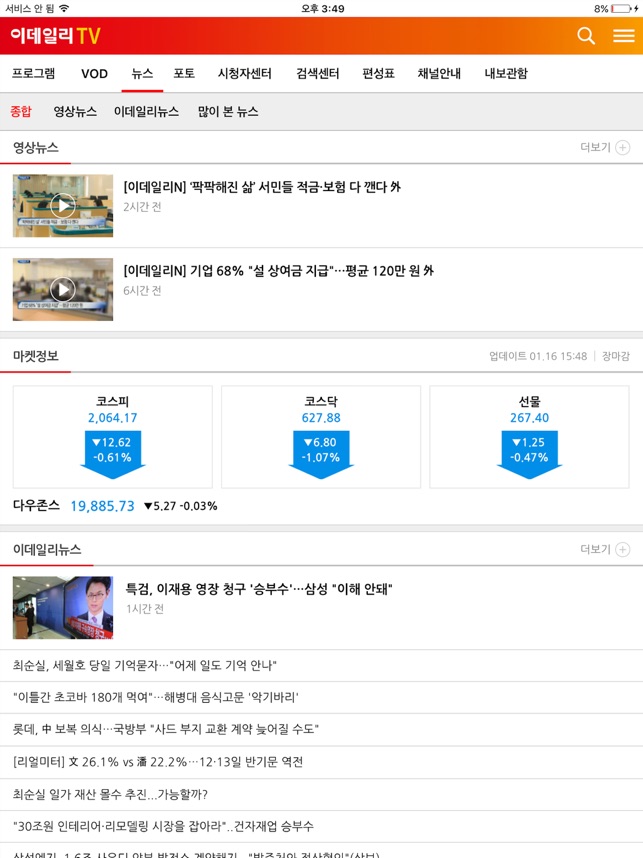
Task: Open 시청자센터 tab
Action: click(245, 73)
